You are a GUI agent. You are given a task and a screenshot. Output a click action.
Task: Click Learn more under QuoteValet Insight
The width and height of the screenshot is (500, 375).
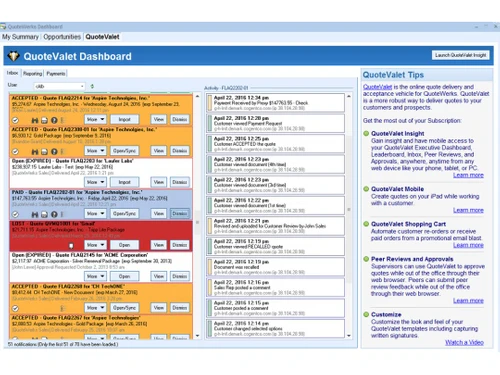pos(468,175)
